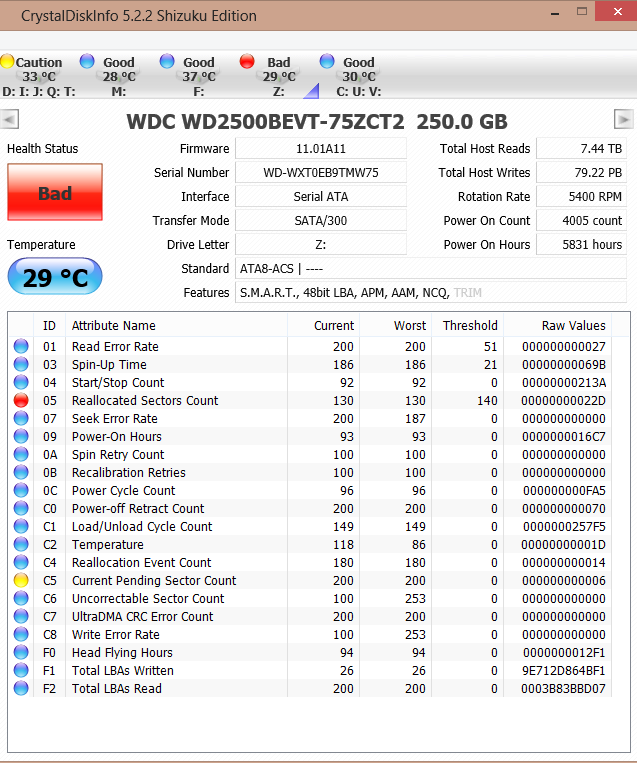This screenshot has width=637, height=763.
Task: Click Power On Hours value 5831 hours
Action: pos(581,244)
